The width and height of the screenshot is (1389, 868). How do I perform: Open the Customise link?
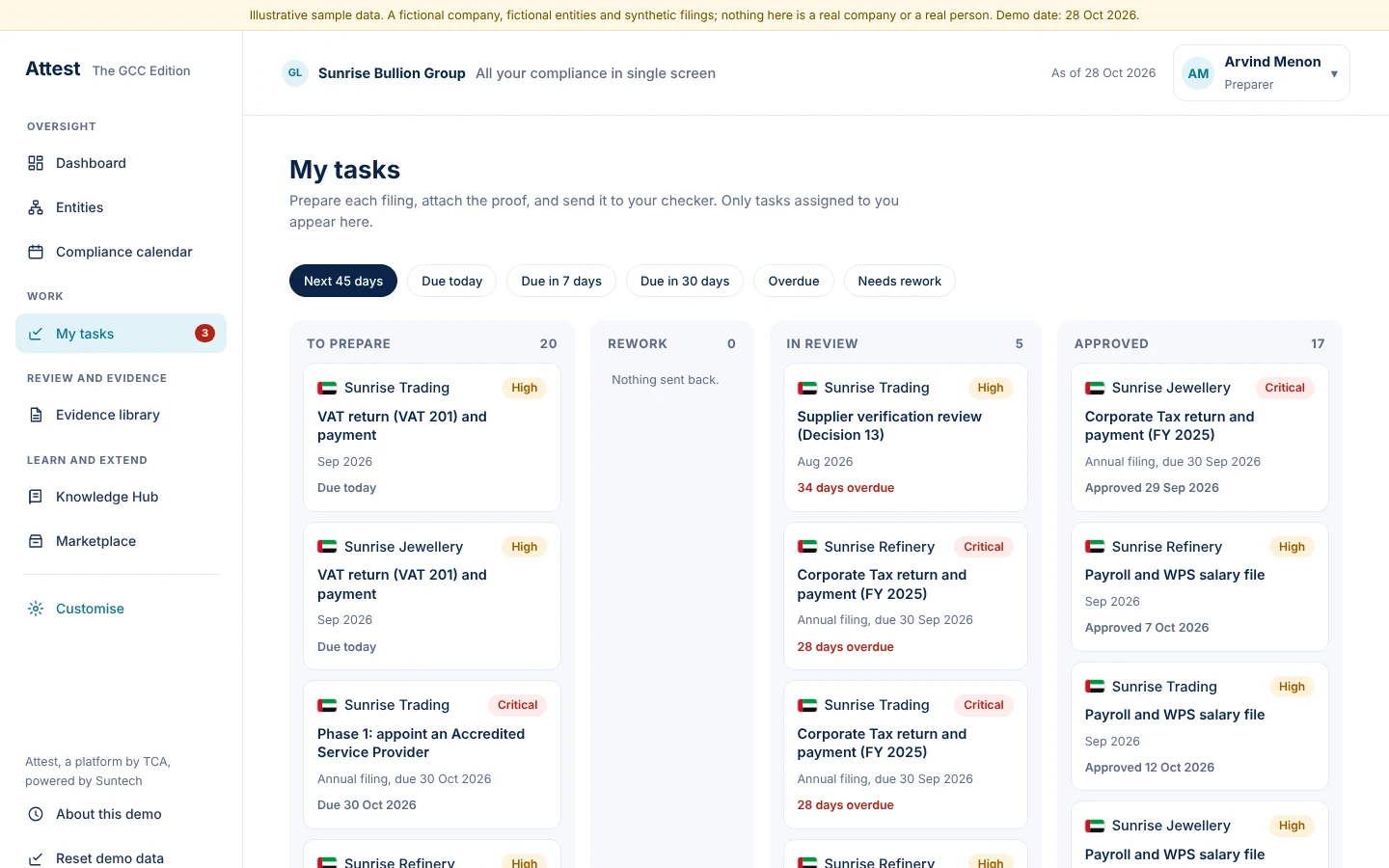tap(121, 609)
